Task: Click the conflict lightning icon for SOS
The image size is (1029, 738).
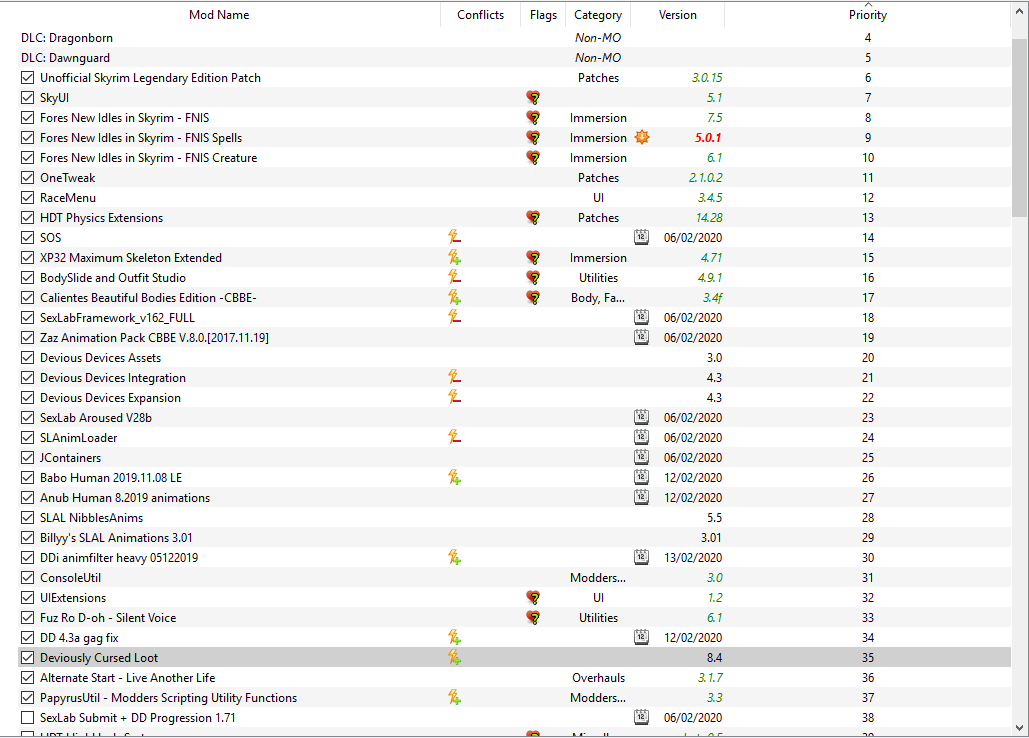Action: (454, 237)
